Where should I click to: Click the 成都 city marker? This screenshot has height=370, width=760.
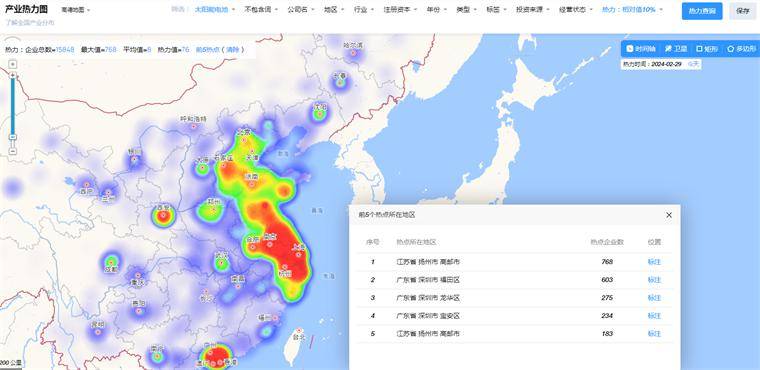pyautogui.click(x=111, y=262)
